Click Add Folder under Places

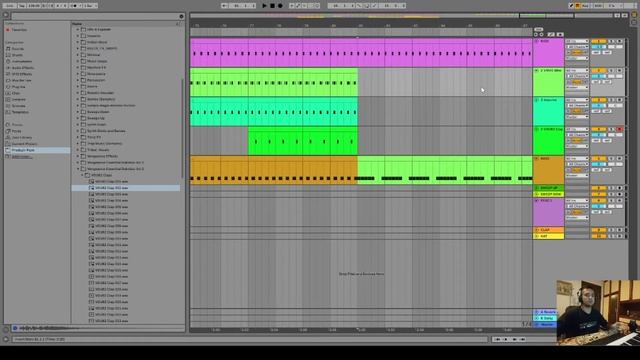click(x=22, y=156)
